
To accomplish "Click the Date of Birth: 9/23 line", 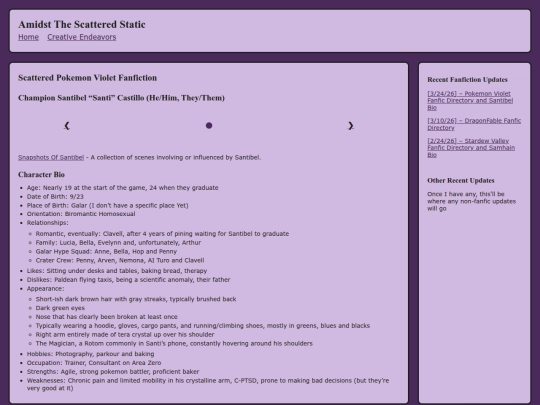I will 55,197.
